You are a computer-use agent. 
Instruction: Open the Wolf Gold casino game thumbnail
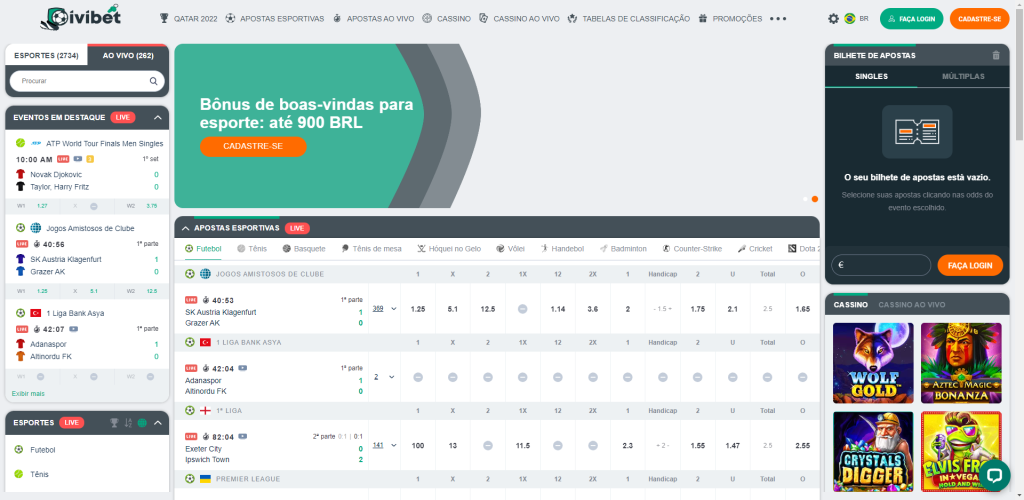pyautogui.click(x=873, y=362)
